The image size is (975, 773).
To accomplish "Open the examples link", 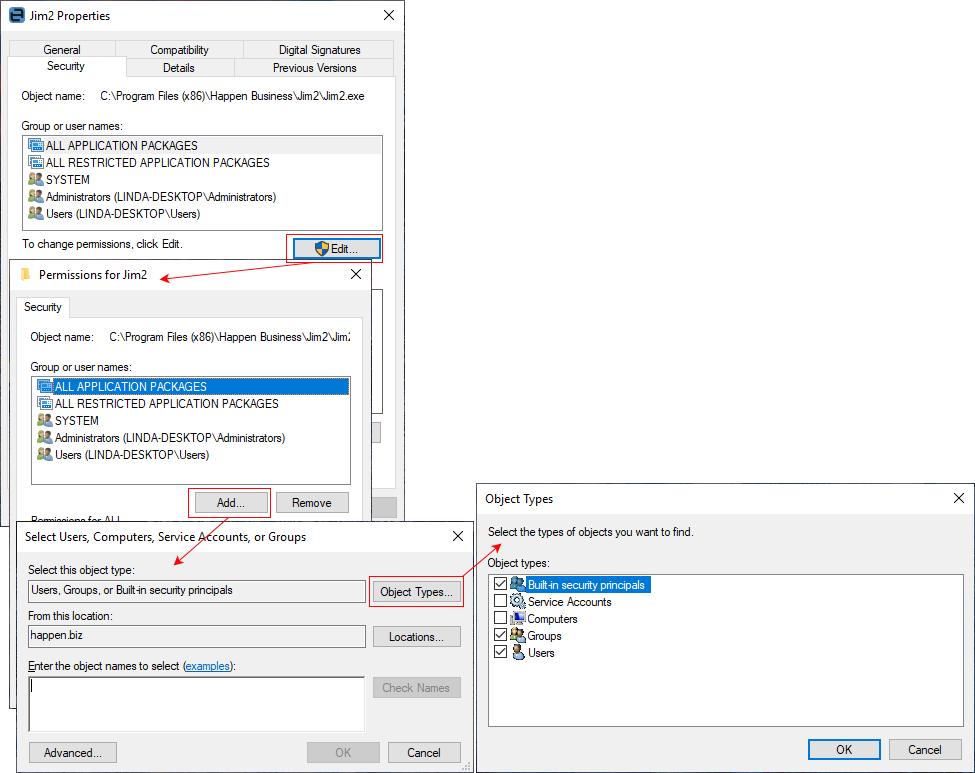I will point(206,666).
